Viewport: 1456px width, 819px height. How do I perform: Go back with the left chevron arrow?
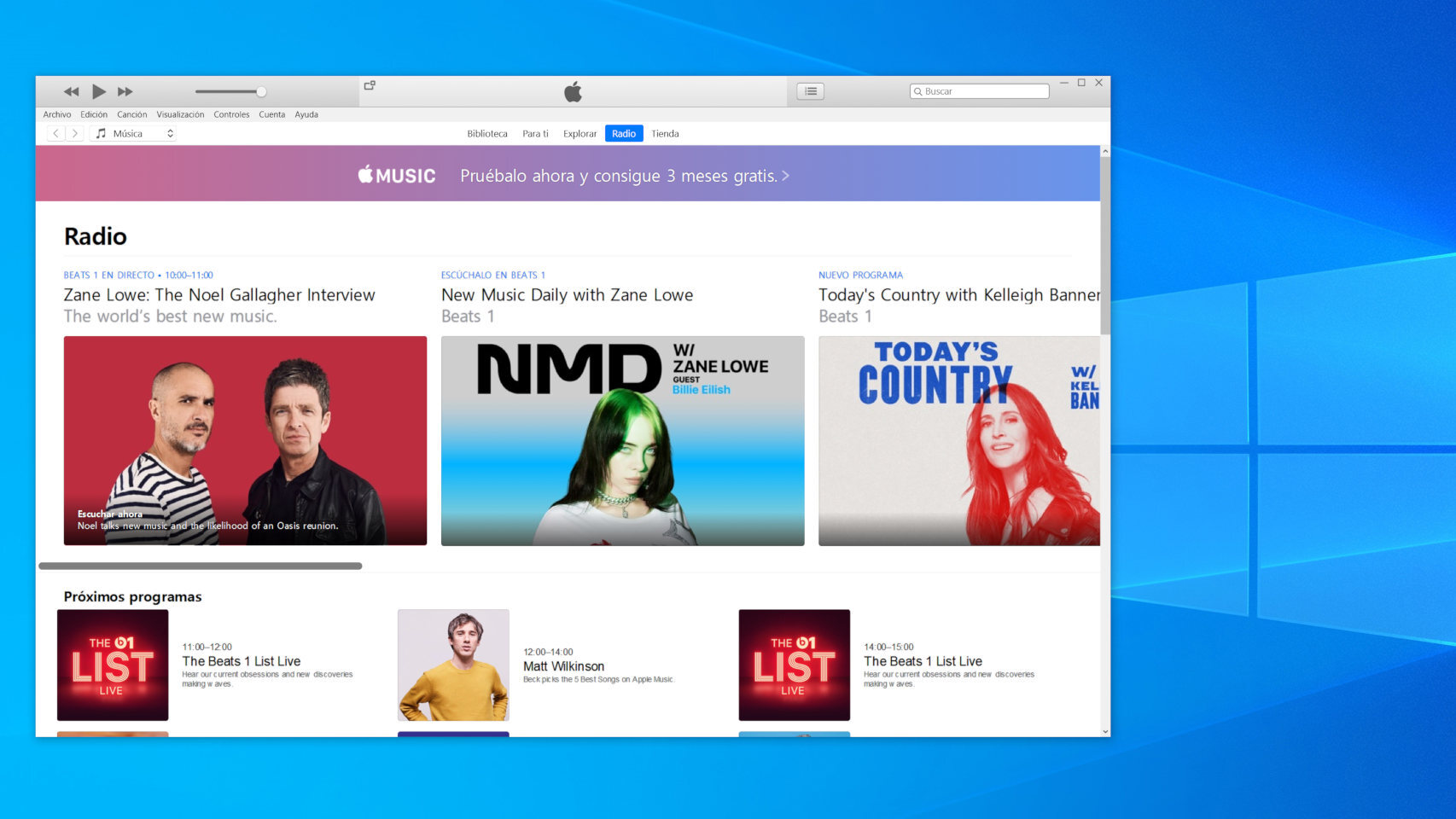point(55,133)
